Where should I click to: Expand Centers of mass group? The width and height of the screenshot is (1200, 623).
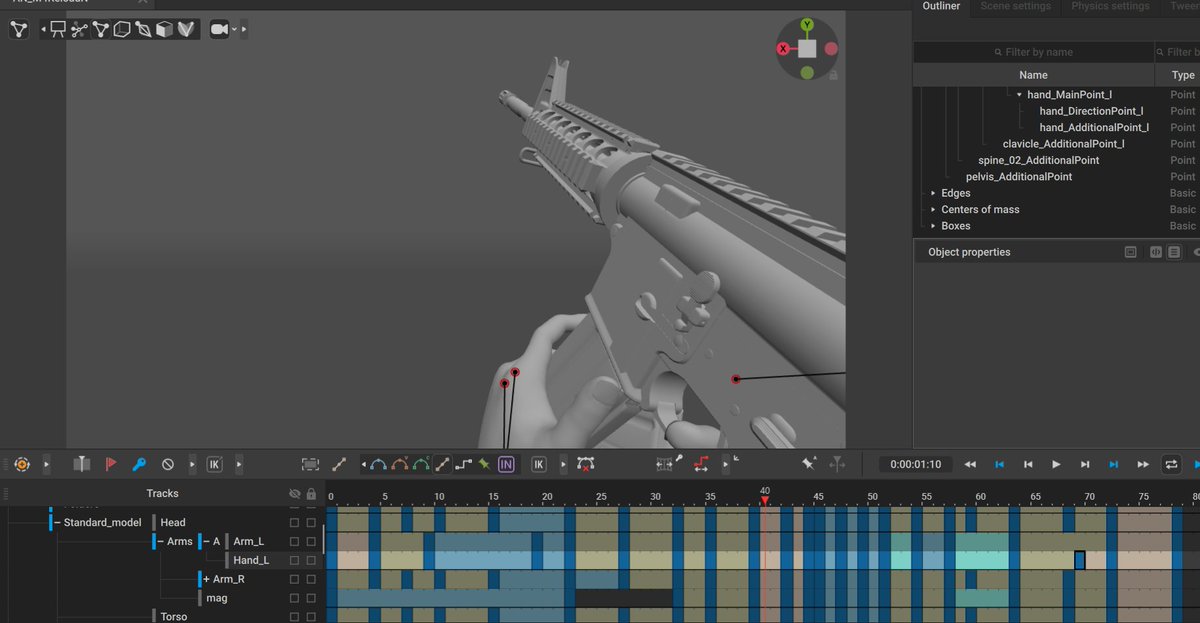[933, 209]
